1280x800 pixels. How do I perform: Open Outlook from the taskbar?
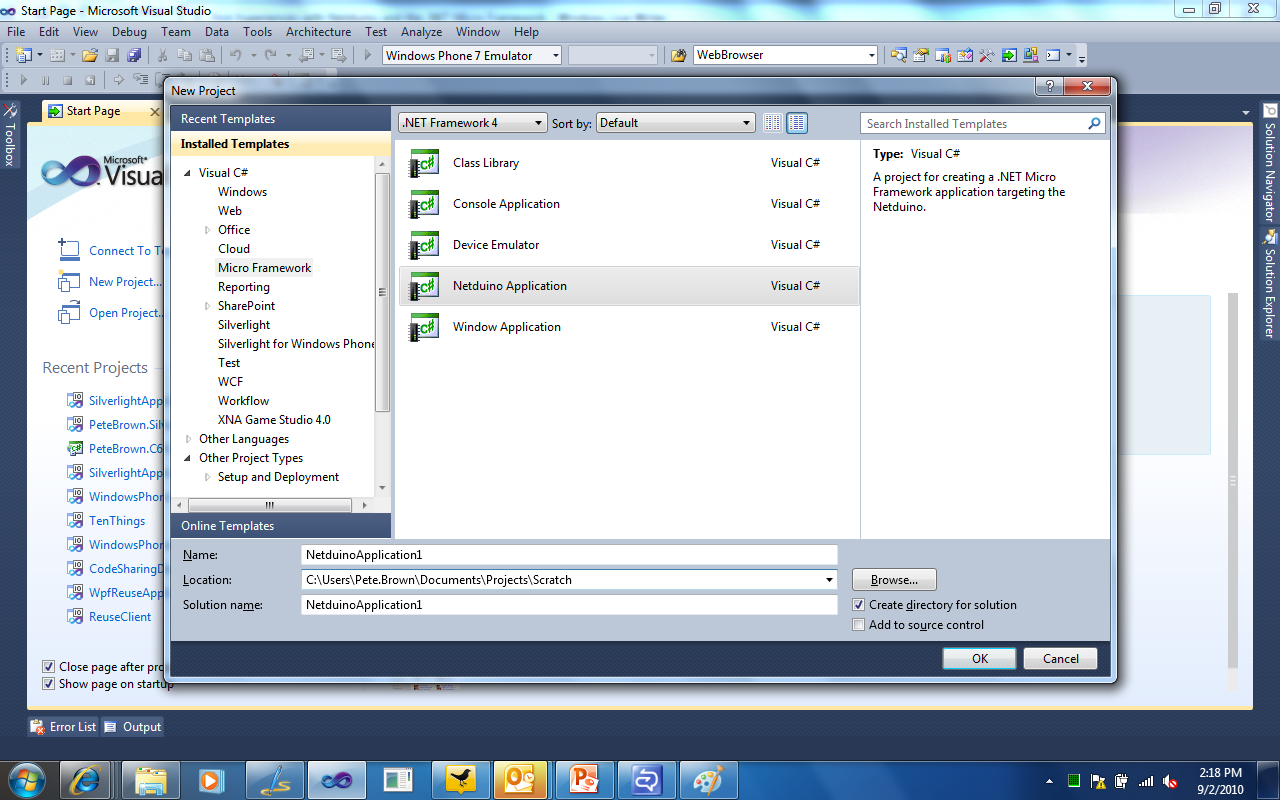pyautogui.click(x=521, y=779)
